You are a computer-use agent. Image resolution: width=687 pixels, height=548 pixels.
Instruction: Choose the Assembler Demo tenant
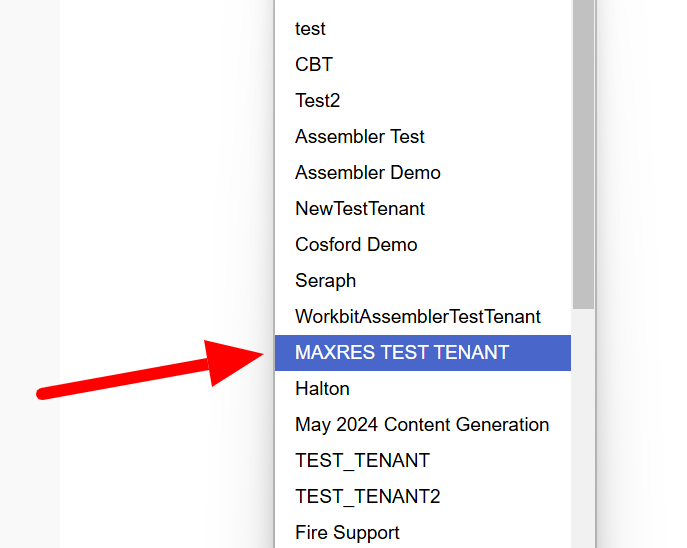pyautogui.click(x=368, y=173)
